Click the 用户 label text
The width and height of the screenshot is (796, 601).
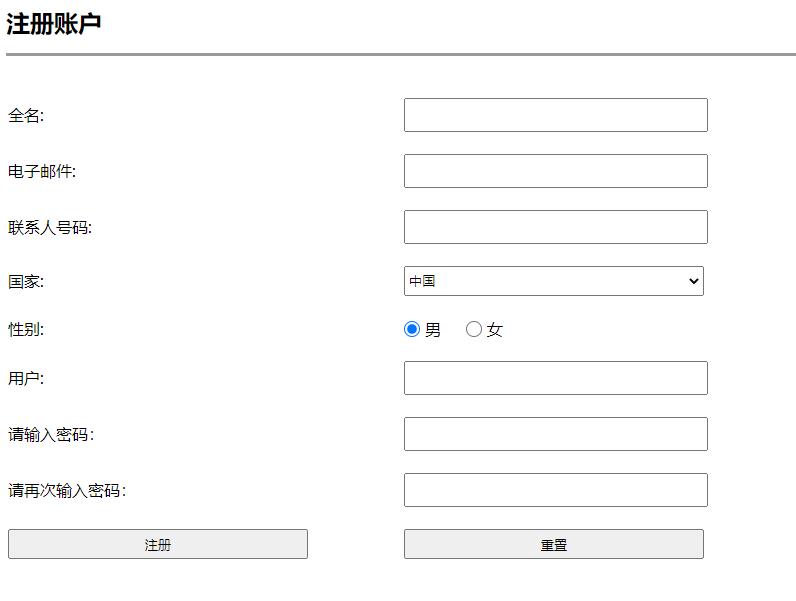pos(26,379)
